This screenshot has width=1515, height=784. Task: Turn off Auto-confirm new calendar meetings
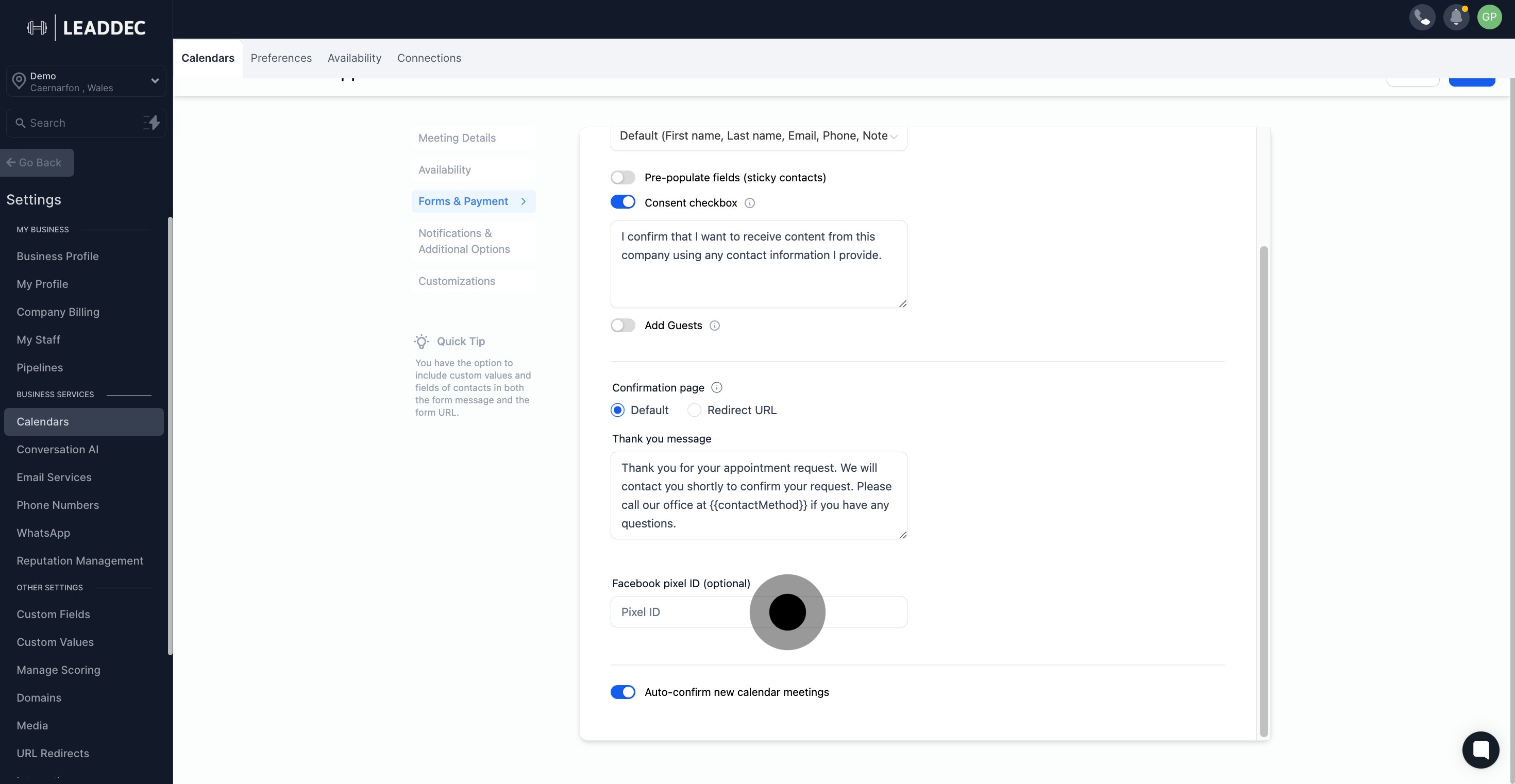click(x=623, y=692)
